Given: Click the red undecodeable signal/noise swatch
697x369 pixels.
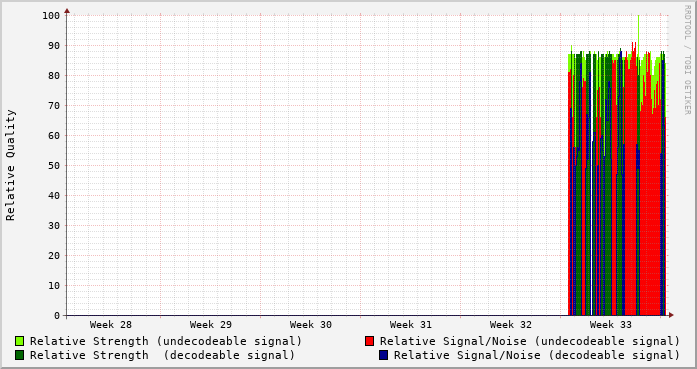Looking at the screenshot, I should [x=369, y=341].
